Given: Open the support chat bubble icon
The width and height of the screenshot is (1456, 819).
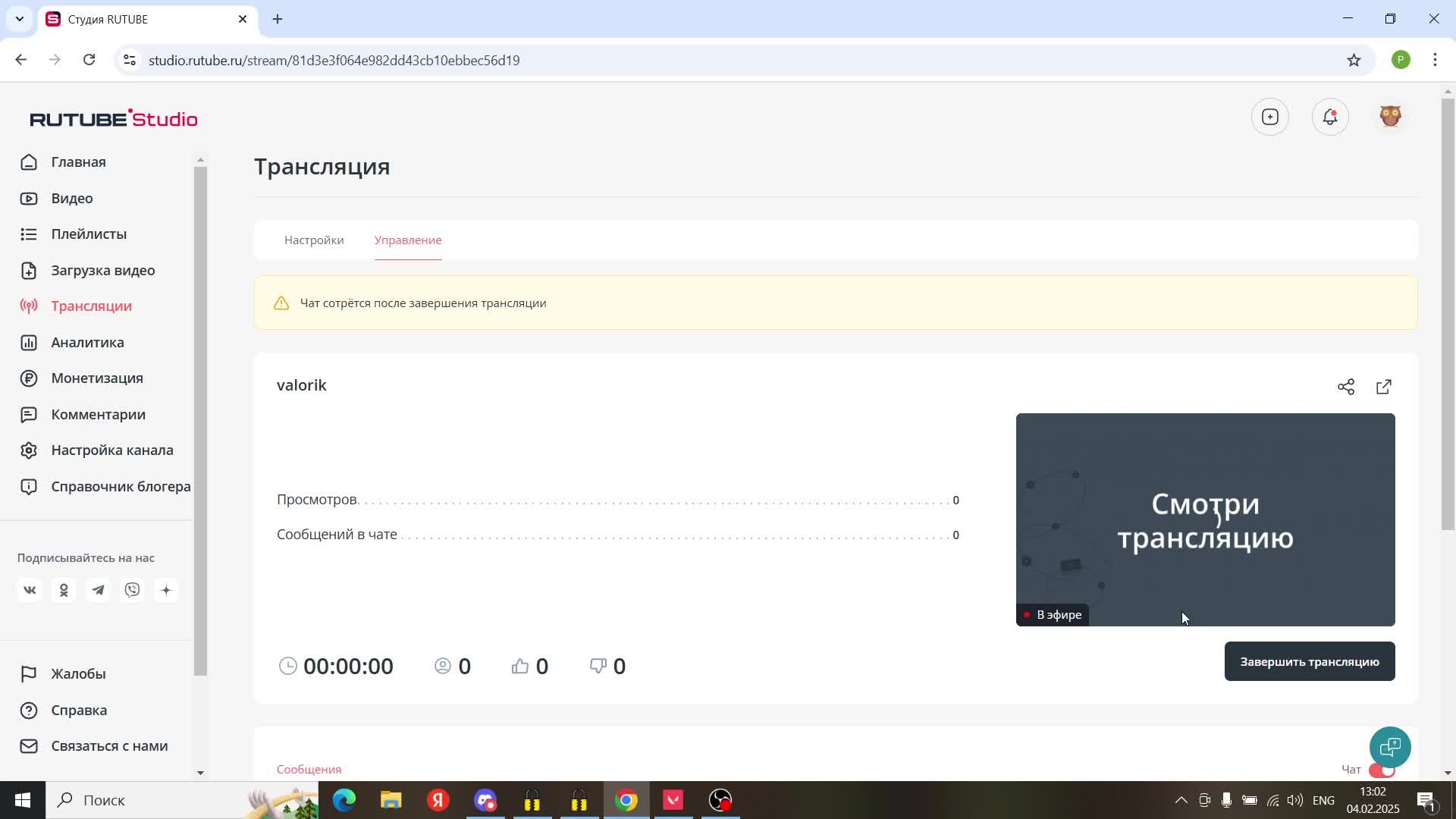Looking at the screenshot, I should tap(1390, 747).
